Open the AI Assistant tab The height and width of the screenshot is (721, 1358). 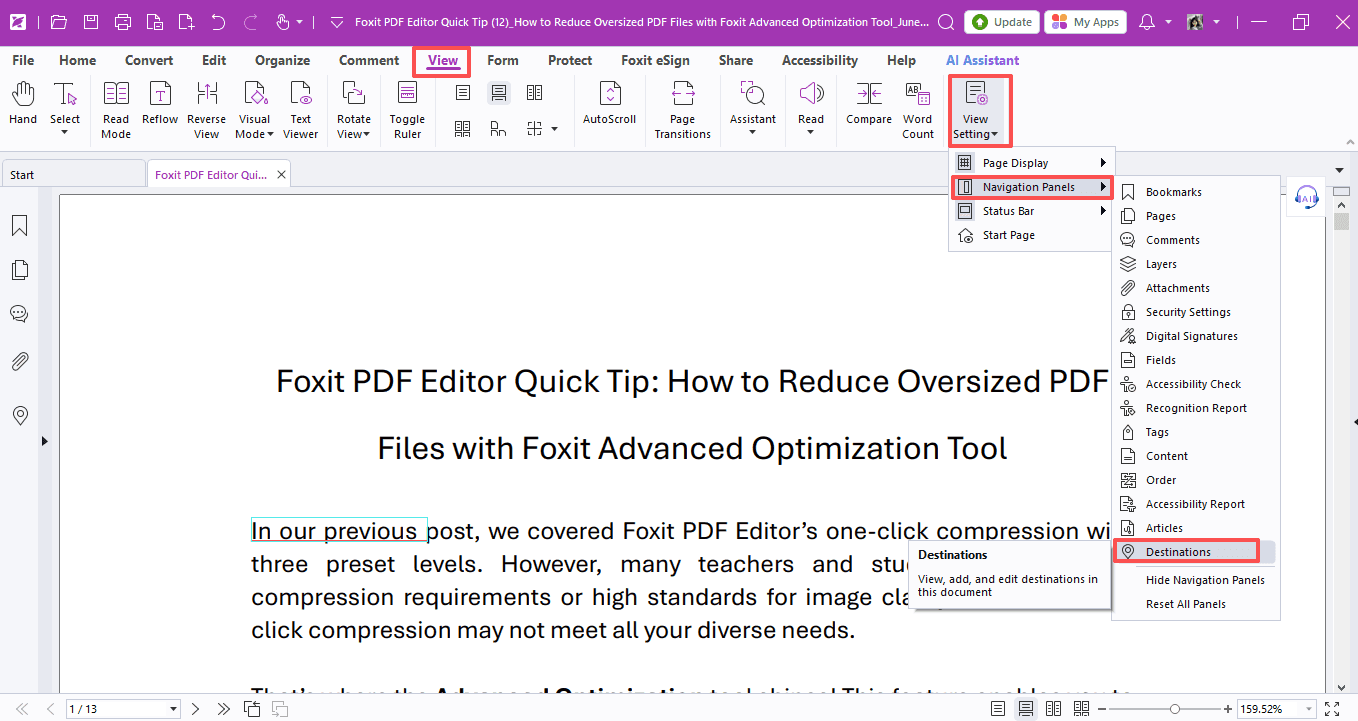pyautogui.click(x=983, y=60)
